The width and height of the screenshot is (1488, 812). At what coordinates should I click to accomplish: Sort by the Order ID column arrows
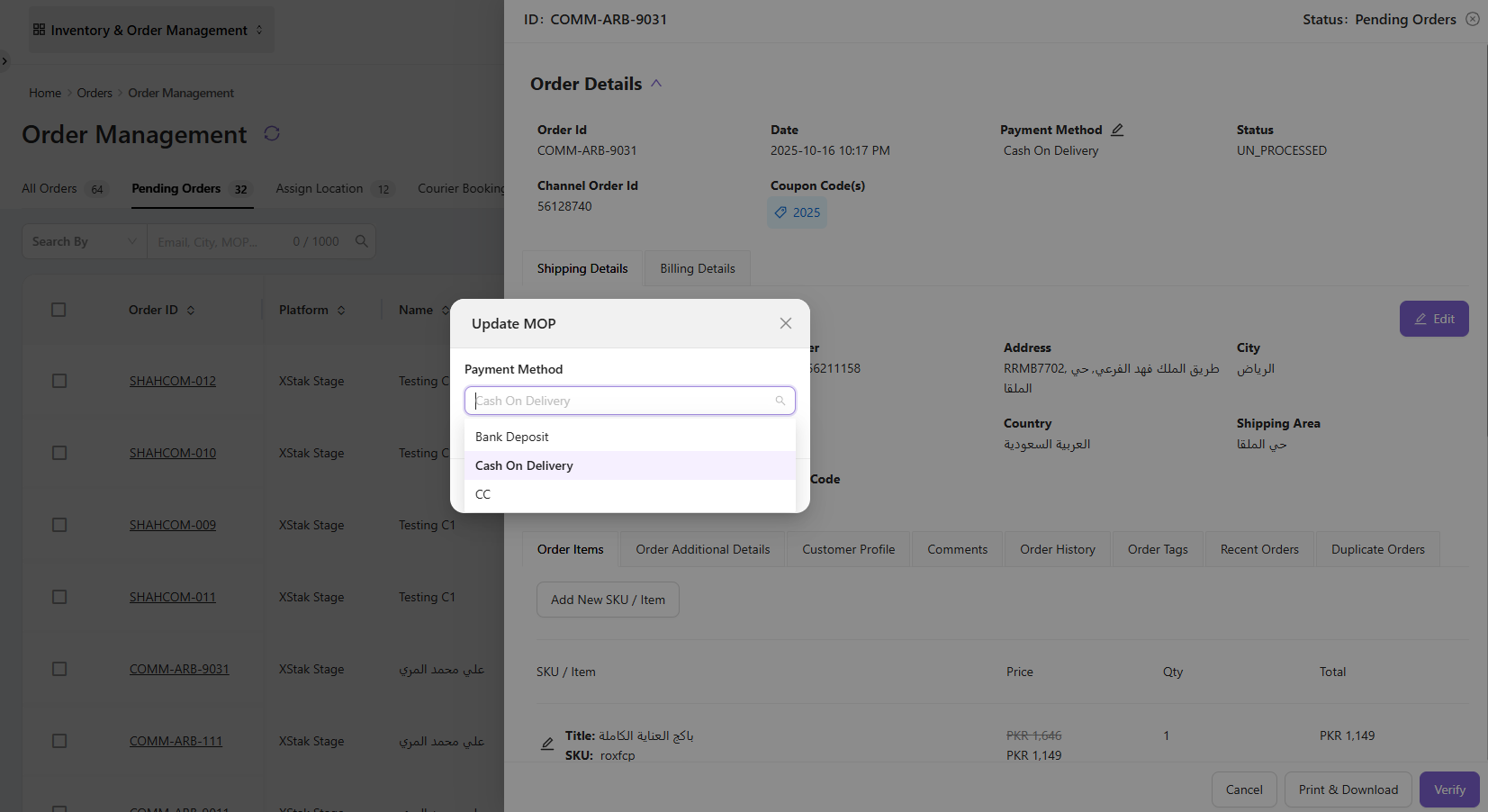pos(191,311)
